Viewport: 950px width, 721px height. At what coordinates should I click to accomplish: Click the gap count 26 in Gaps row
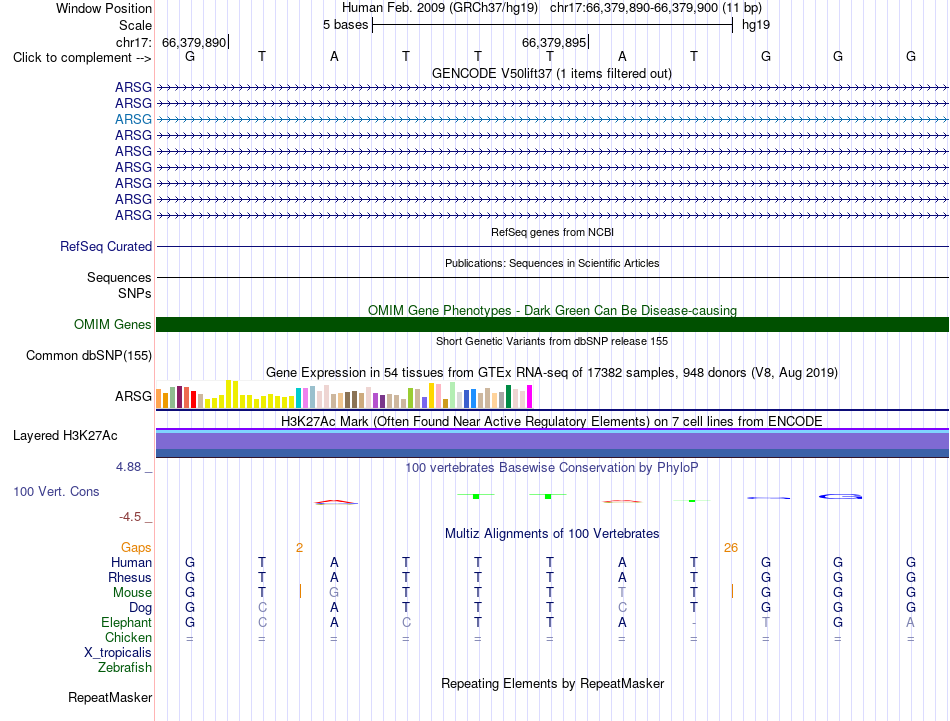pos(731,548)
